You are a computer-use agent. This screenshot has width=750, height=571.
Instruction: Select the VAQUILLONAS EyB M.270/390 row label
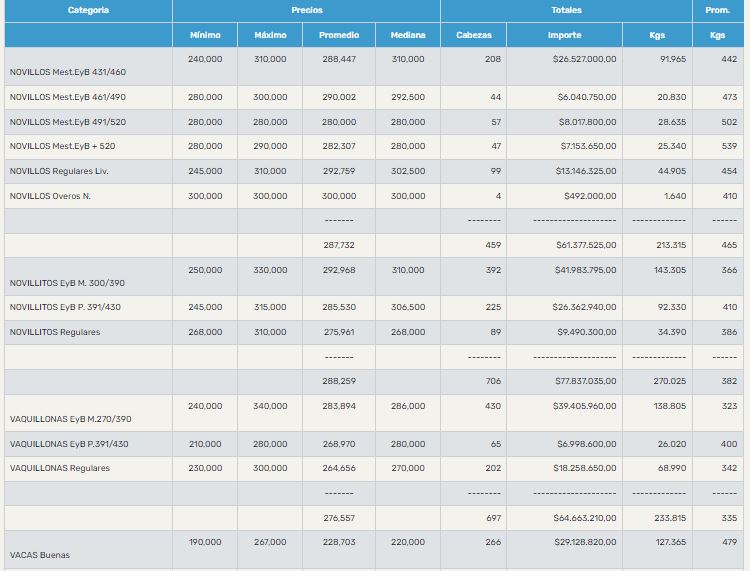pyautogui.click(x=70, y=419)
